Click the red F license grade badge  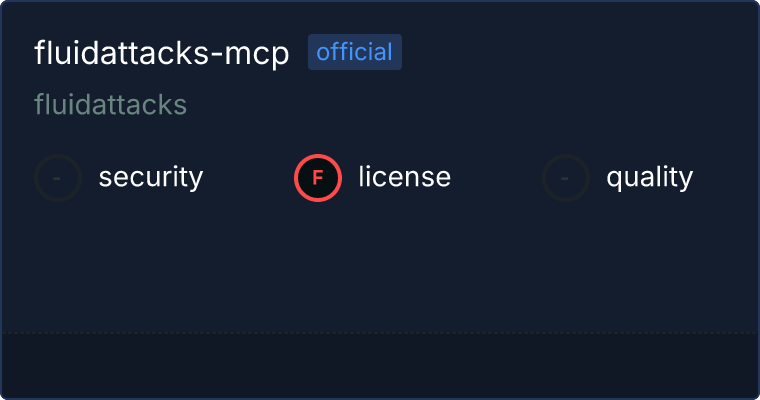pyautogui.click(x=318, y=178)
